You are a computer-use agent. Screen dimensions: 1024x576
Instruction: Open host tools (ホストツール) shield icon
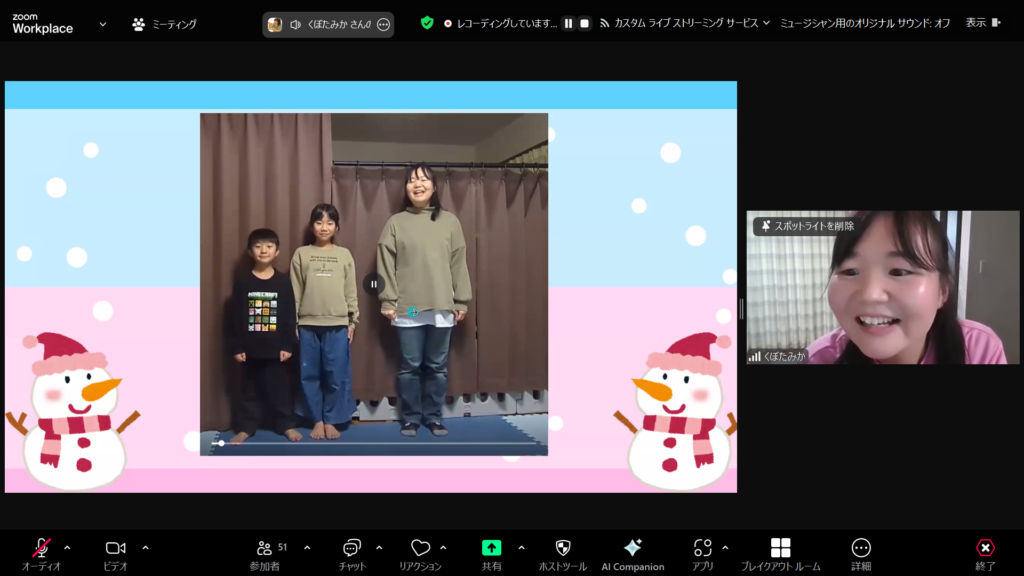point(562,548)
